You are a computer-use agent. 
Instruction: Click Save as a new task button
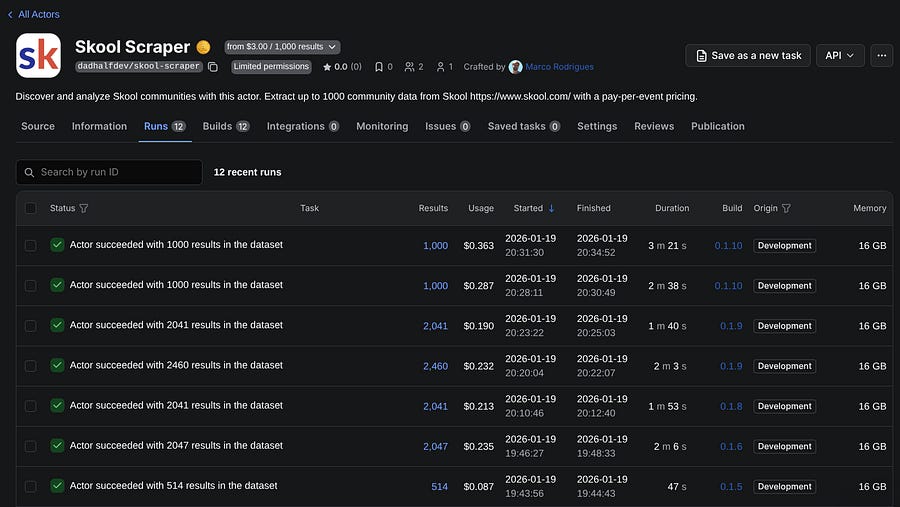click(x=748, y=56)
